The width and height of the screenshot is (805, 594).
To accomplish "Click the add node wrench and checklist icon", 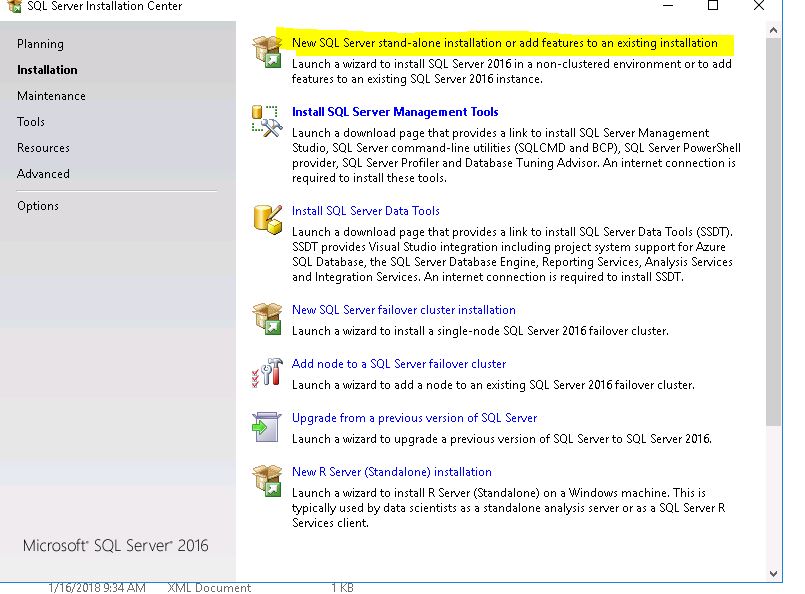I will [267, 373].
